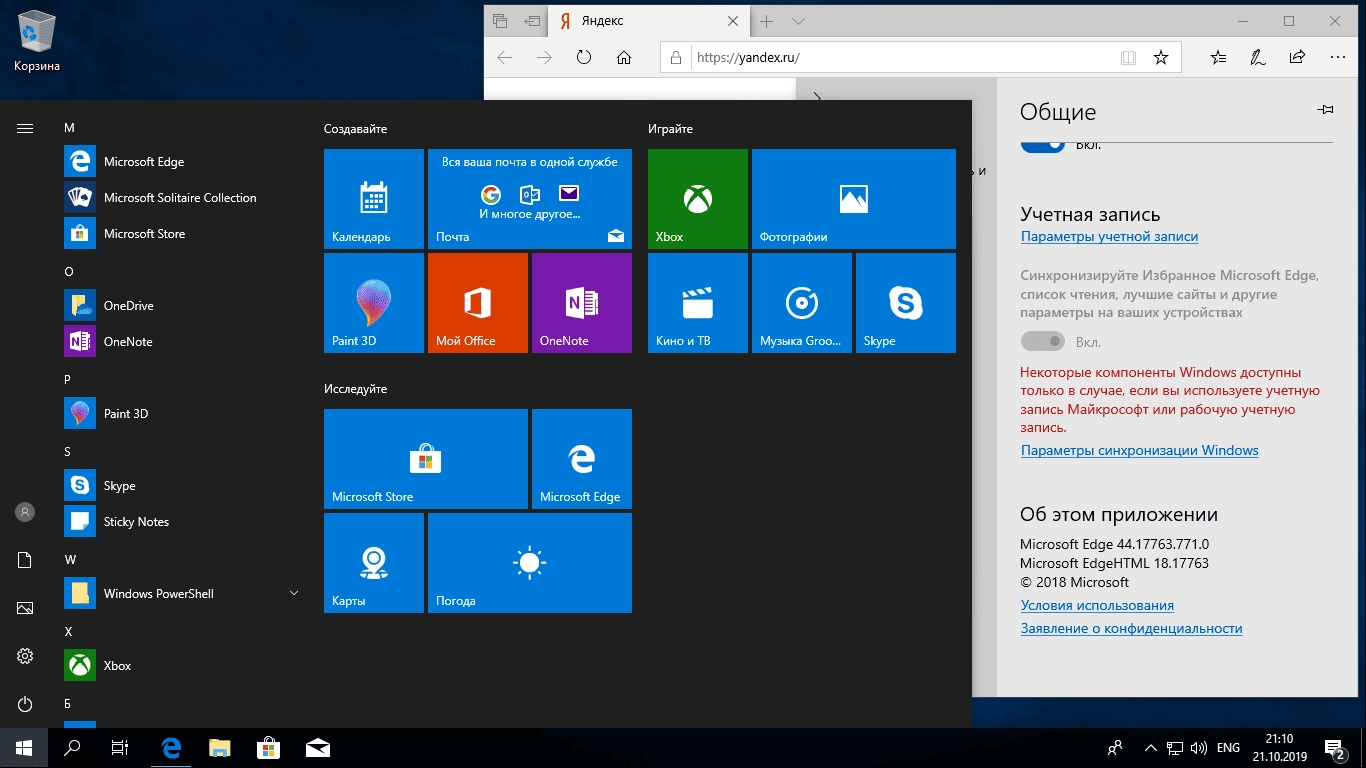Open the Календарь tile

(x=374, y=199)
